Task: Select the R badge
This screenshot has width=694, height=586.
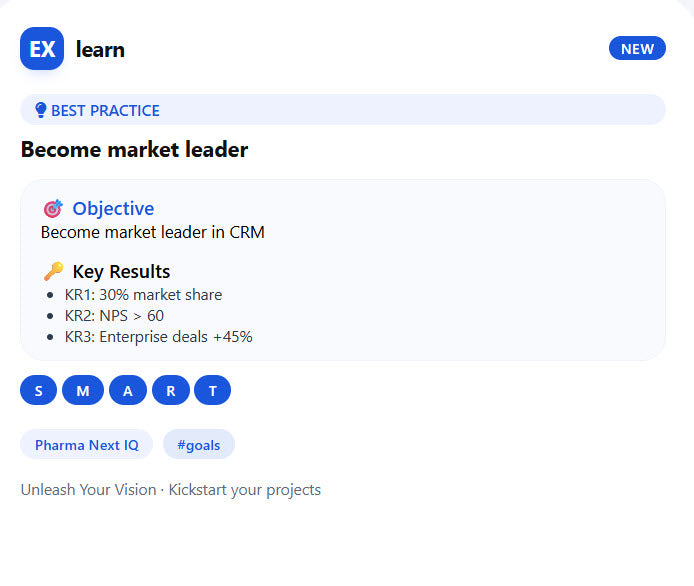Action: pyautogui.click(x=171, y=390)
